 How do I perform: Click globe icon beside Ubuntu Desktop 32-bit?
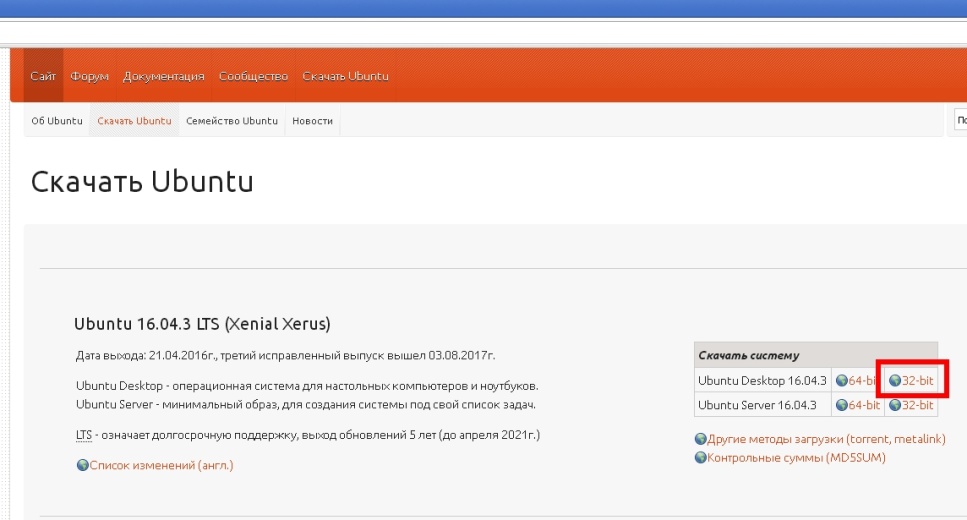coord(895,381)
